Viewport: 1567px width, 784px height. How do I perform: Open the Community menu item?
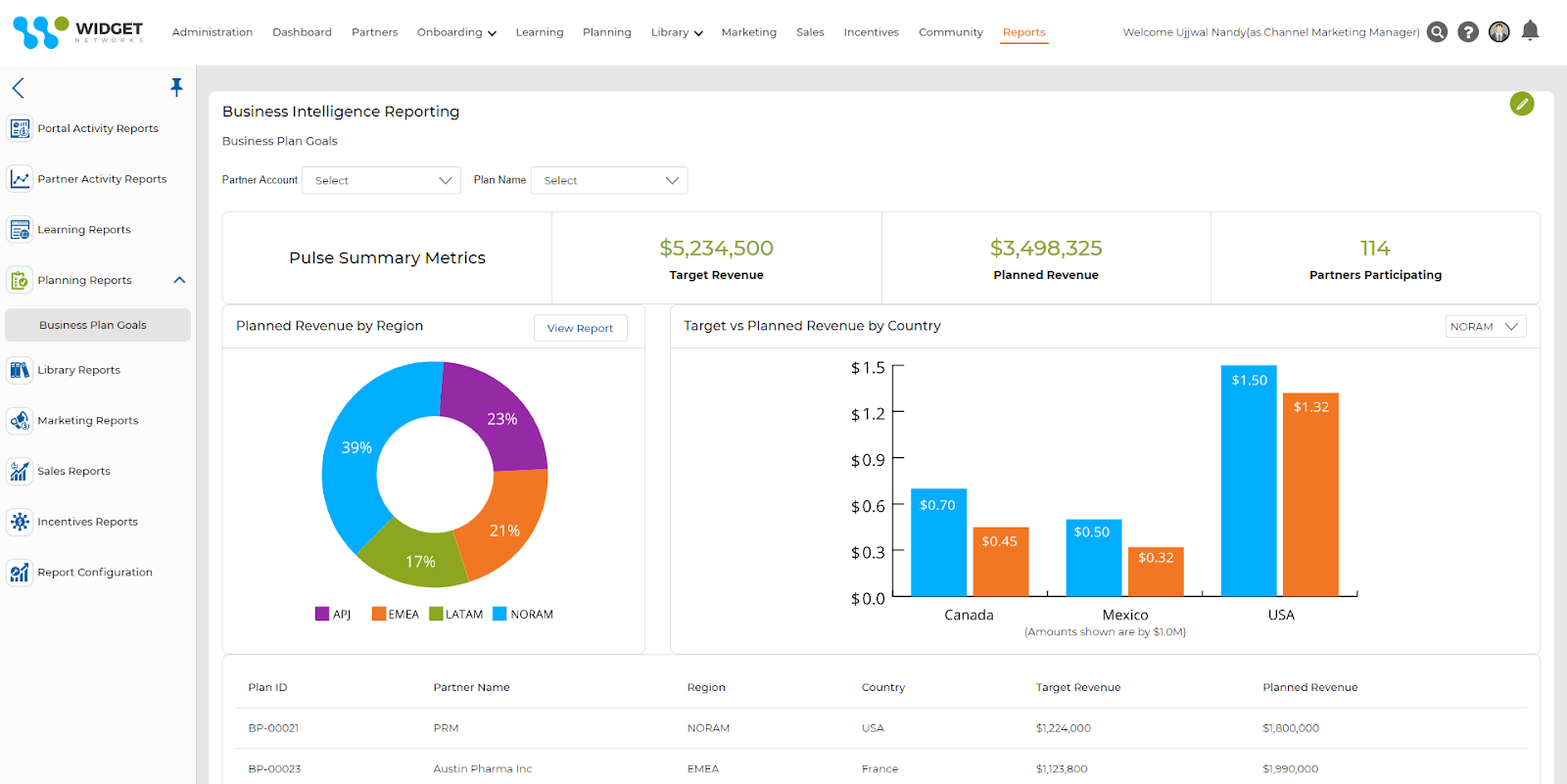coord(951,32)
